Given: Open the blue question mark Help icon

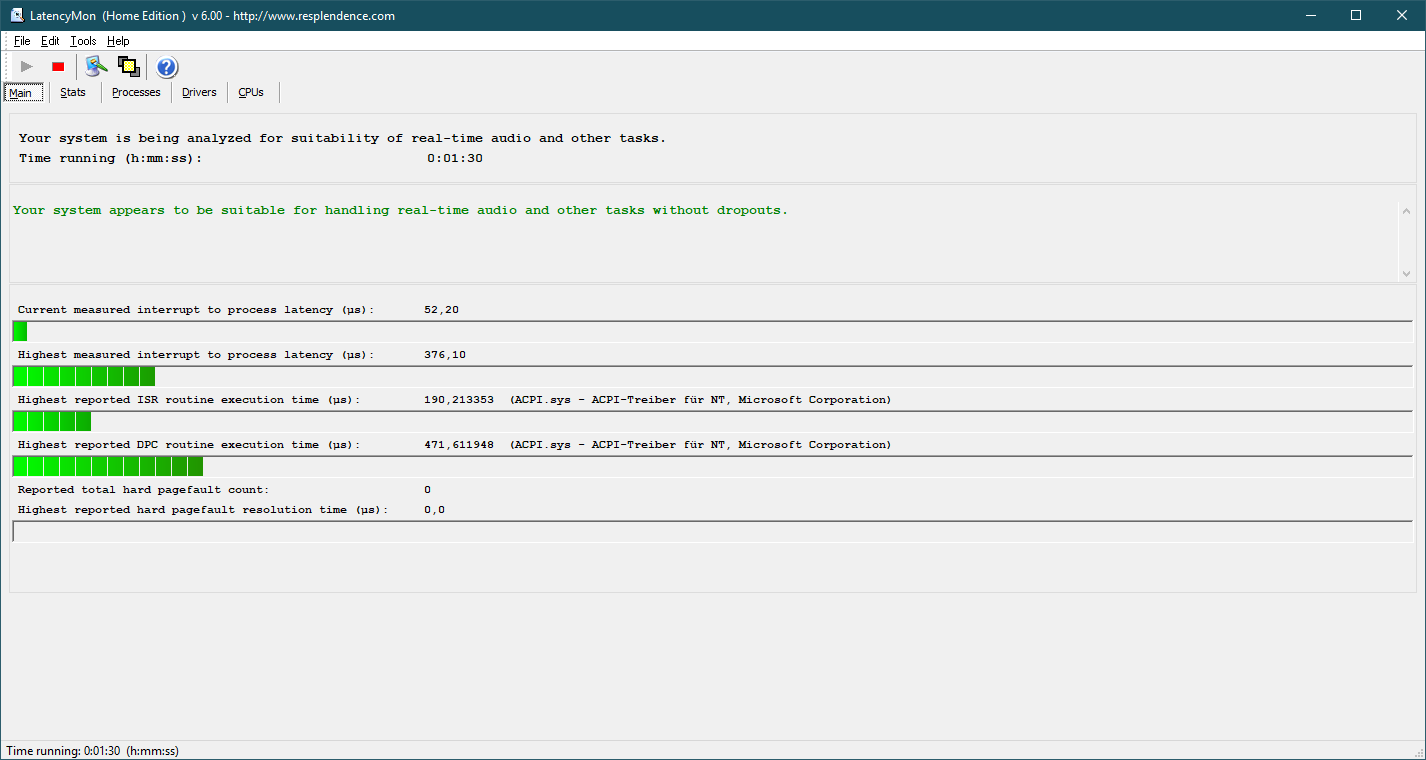Looking at the screenshot, I should [167, 67].
